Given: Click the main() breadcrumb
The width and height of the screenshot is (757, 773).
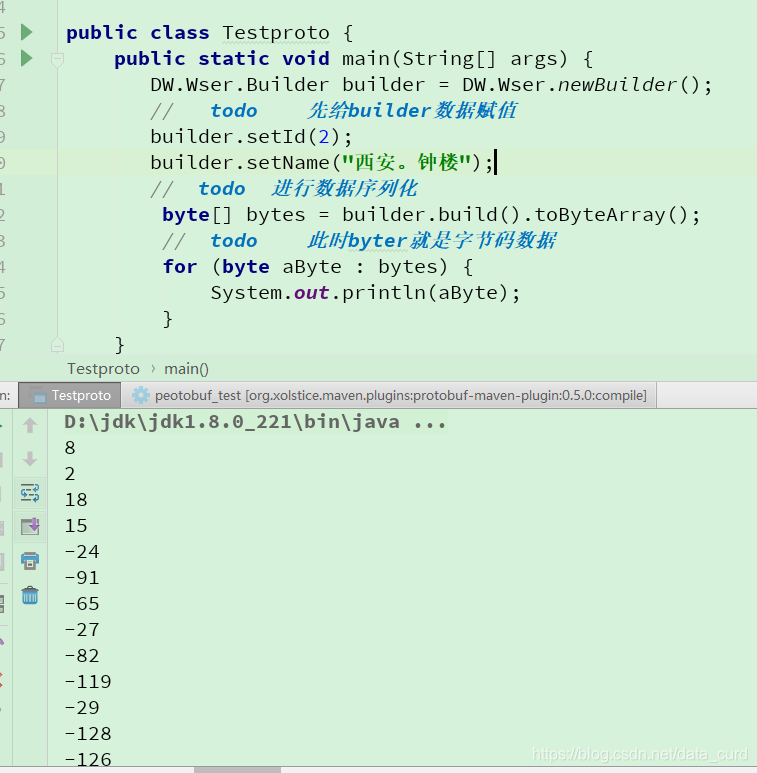Looking at the screenshot, I should point(186,369).
